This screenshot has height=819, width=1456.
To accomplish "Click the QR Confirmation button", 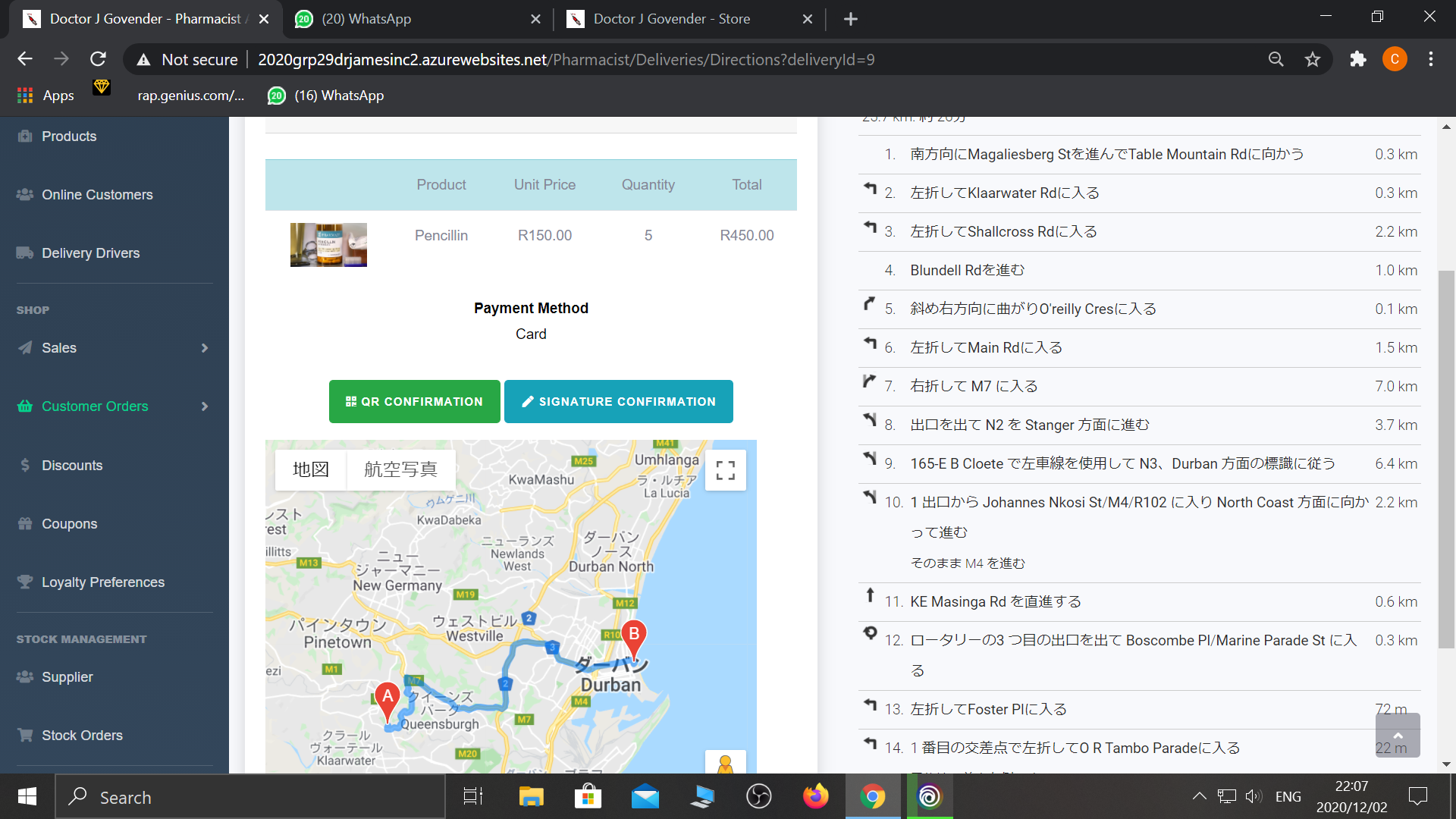I will [414, 401].
